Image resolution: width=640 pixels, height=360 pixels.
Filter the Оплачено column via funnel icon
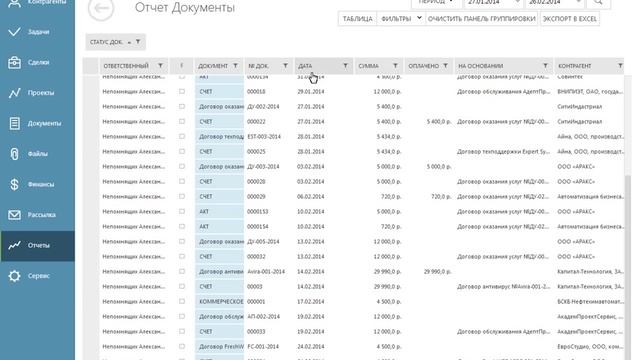445,66
